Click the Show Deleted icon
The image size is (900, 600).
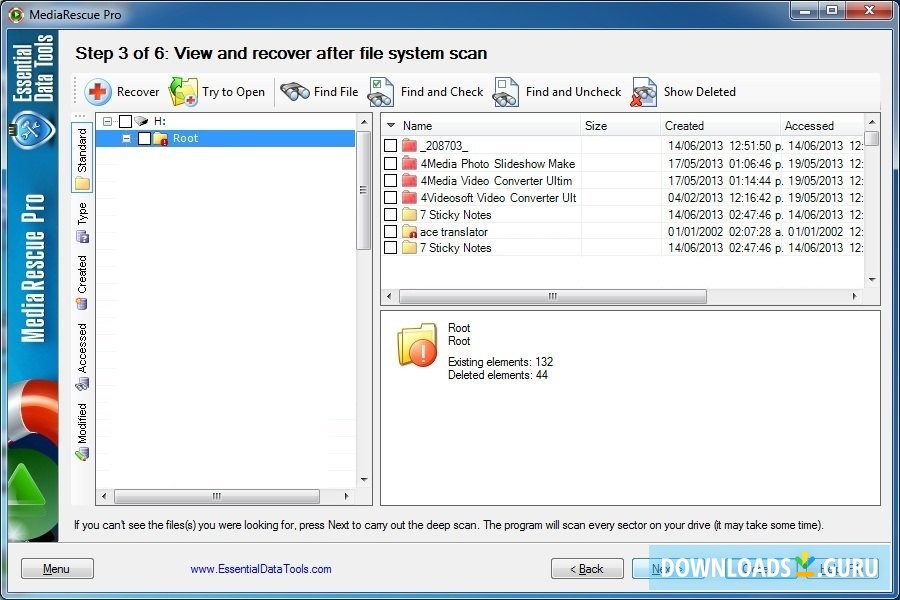click(643, 92)
